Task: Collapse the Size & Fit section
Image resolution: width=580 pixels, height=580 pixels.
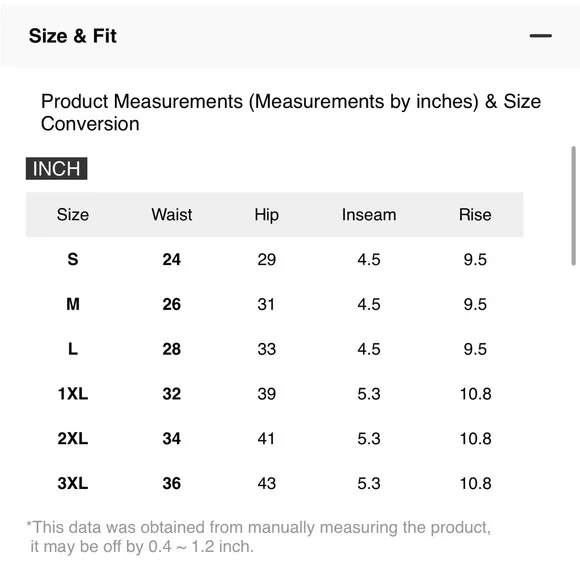Action: click(540, 36)
